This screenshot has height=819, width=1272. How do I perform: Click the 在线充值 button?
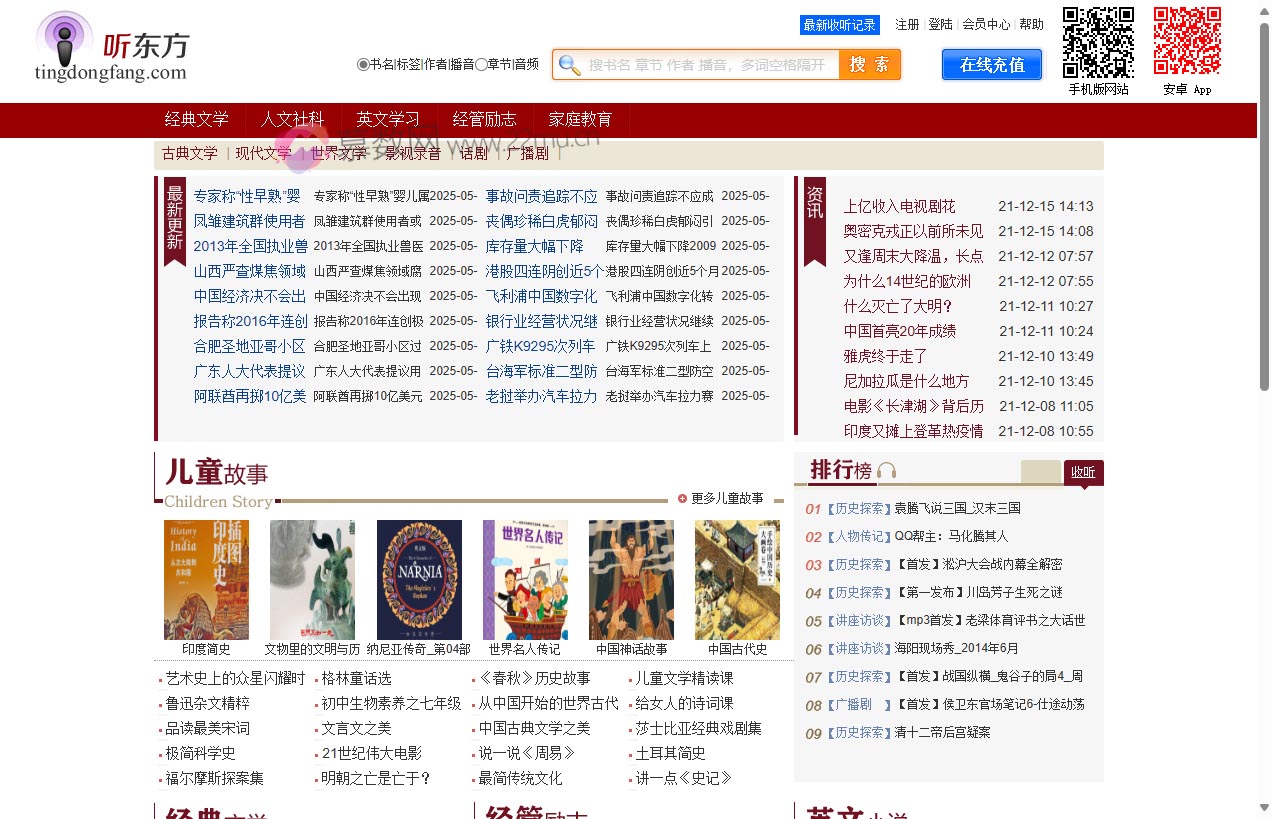coord(991,64)
